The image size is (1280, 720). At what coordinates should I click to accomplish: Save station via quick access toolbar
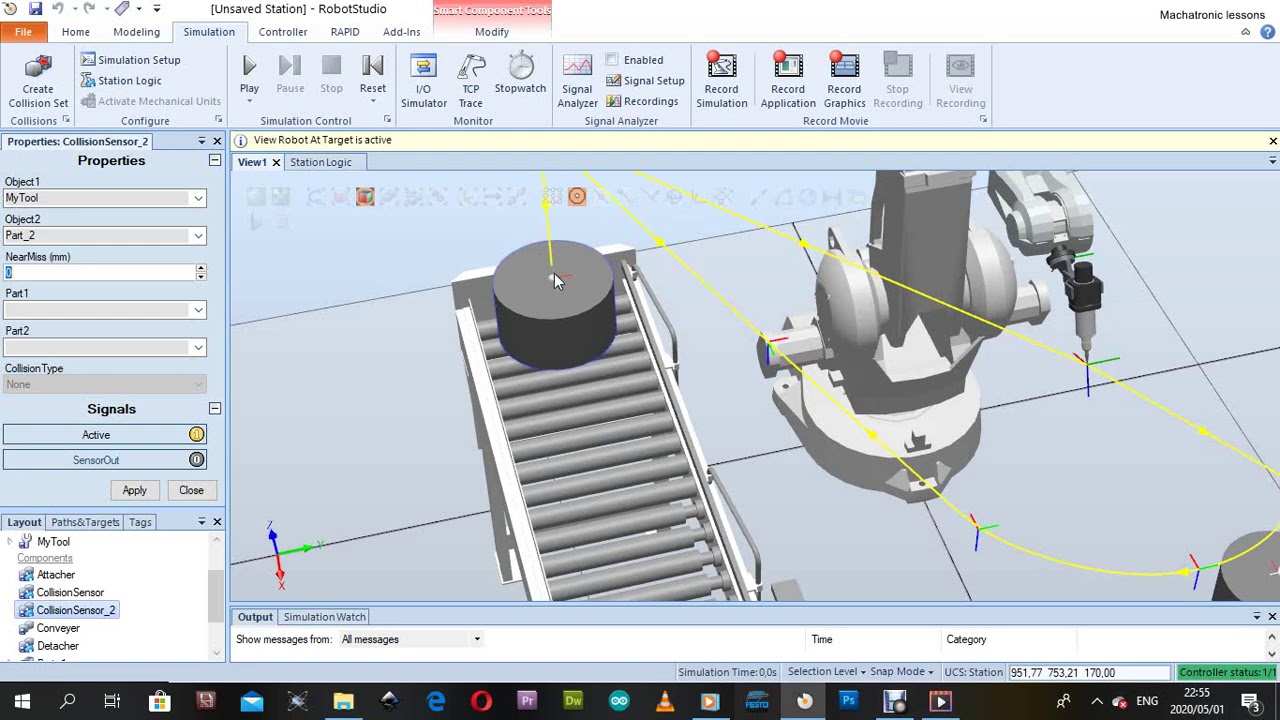(35, 9)
